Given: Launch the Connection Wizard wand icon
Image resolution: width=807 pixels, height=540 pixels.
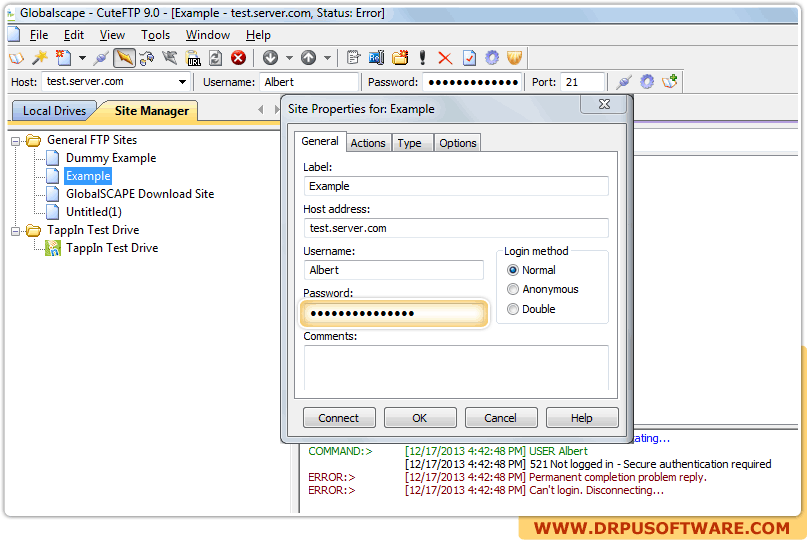Looking at the screenshot, I should click(40, 58).
